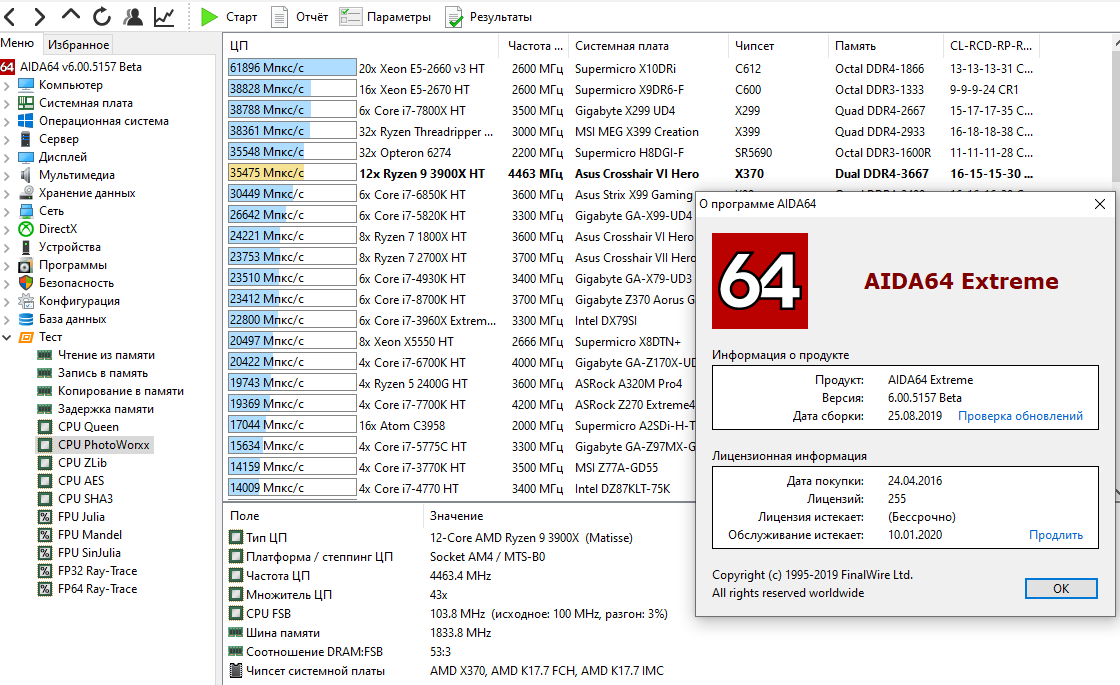
Task: Select Чтение из памяти benchmark
Action: click(x=106, y=355)
